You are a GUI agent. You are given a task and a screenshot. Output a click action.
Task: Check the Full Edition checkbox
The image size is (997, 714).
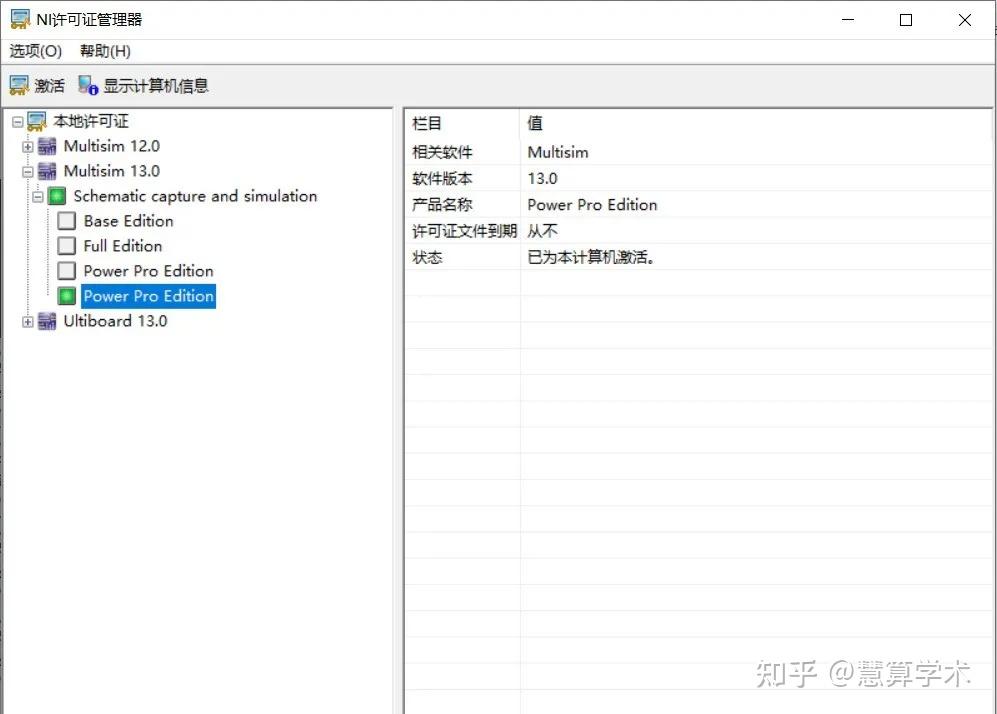click(66, 245)
